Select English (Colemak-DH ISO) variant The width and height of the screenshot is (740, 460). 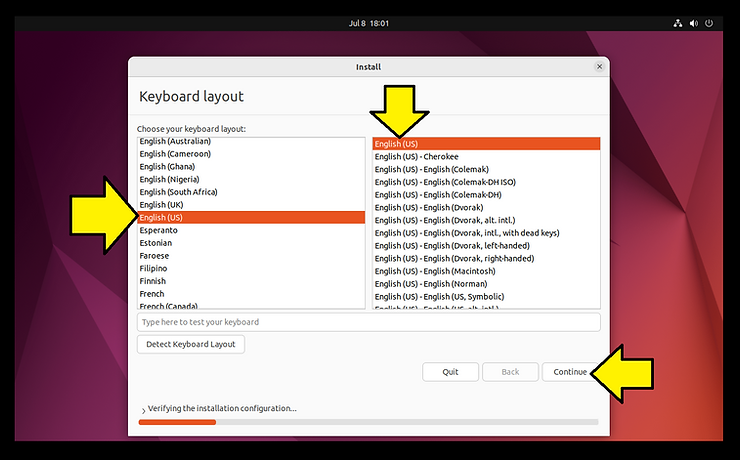486,182
